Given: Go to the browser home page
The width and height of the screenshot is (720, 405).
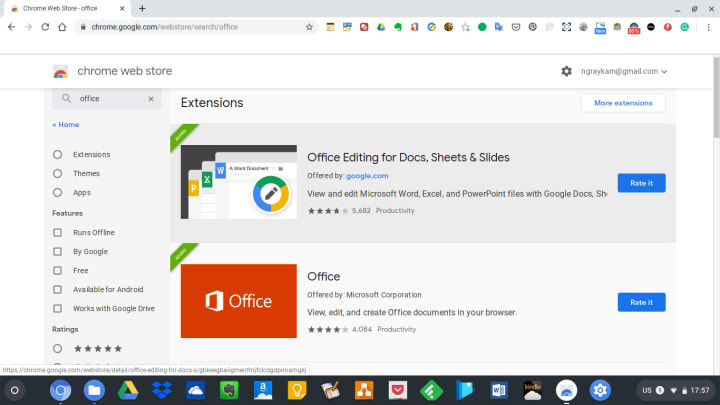Looking at the screenshot, I should pos(62,27).
